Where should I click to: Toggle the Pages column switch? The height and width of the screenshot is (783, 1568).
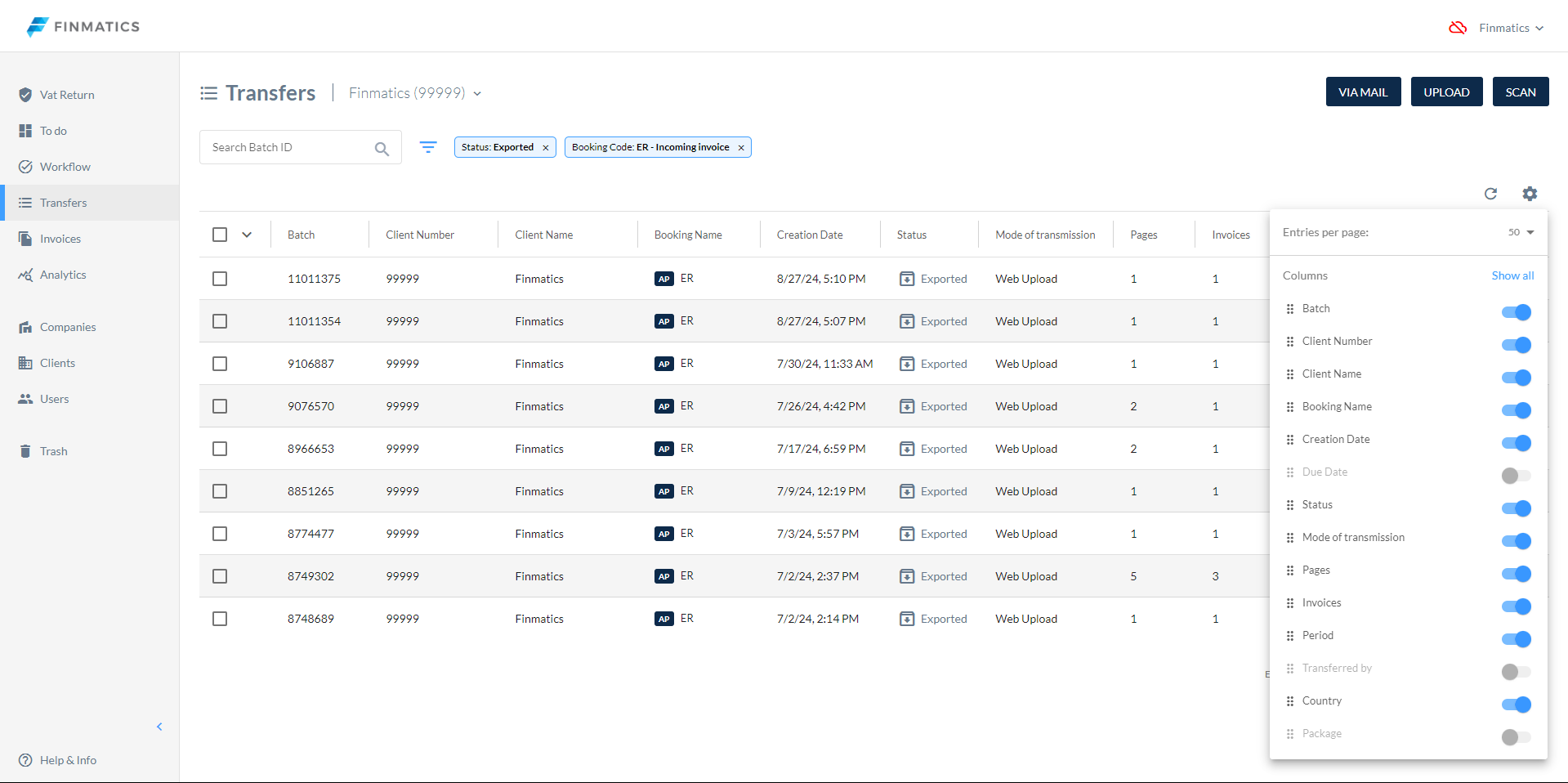pos(1517,574)
